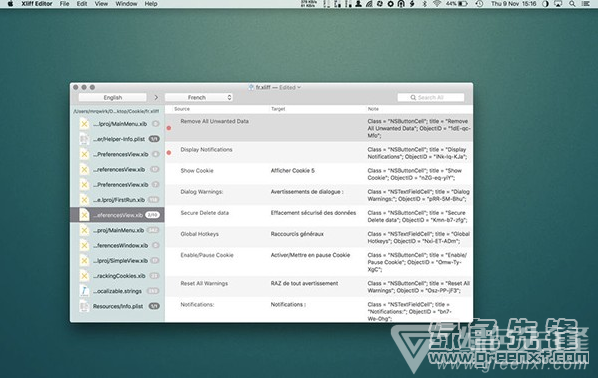Open the File menu
Viewport: 598px width, 378px height.
64,4
